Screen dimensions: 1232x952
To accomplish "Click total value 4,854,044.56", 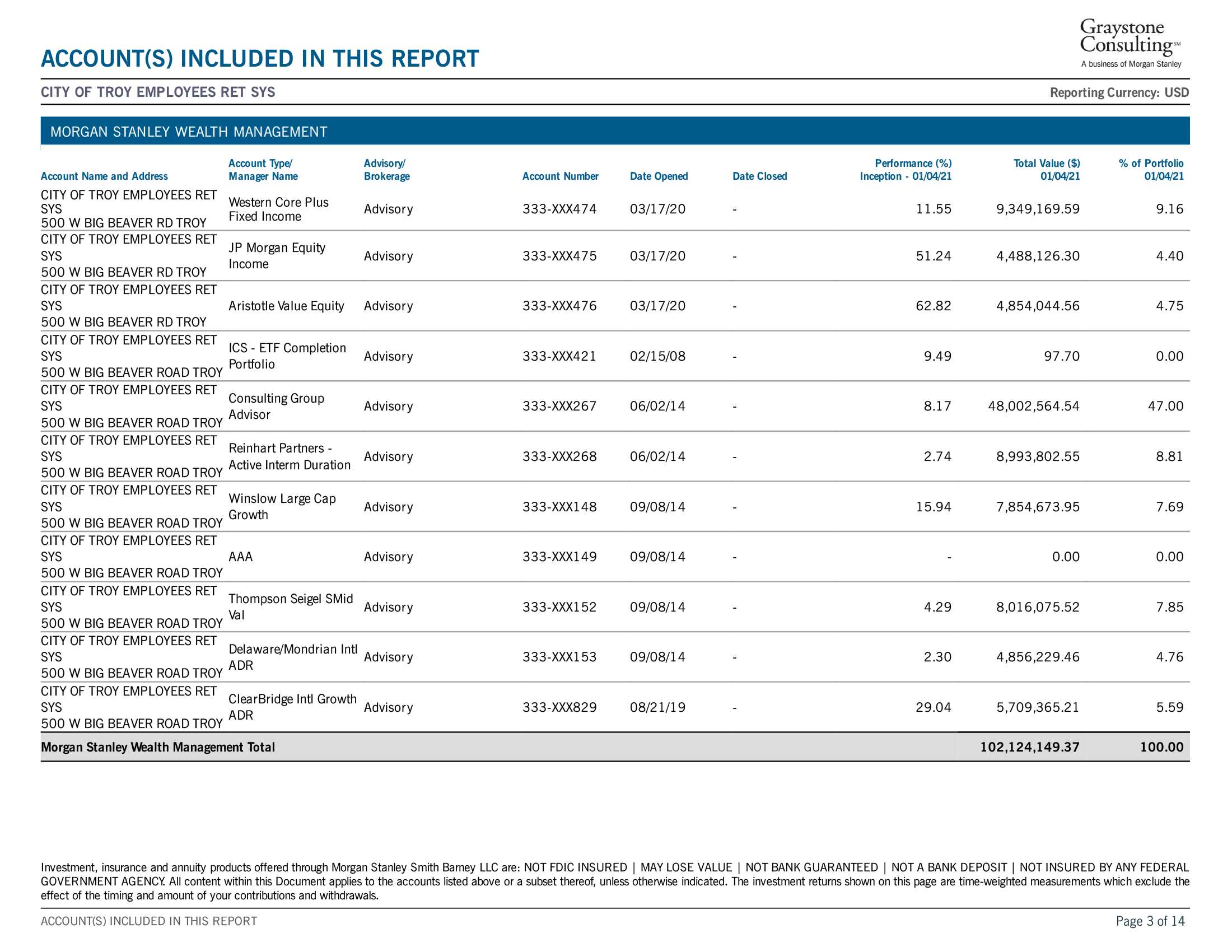I will (x=1038, y=306).
